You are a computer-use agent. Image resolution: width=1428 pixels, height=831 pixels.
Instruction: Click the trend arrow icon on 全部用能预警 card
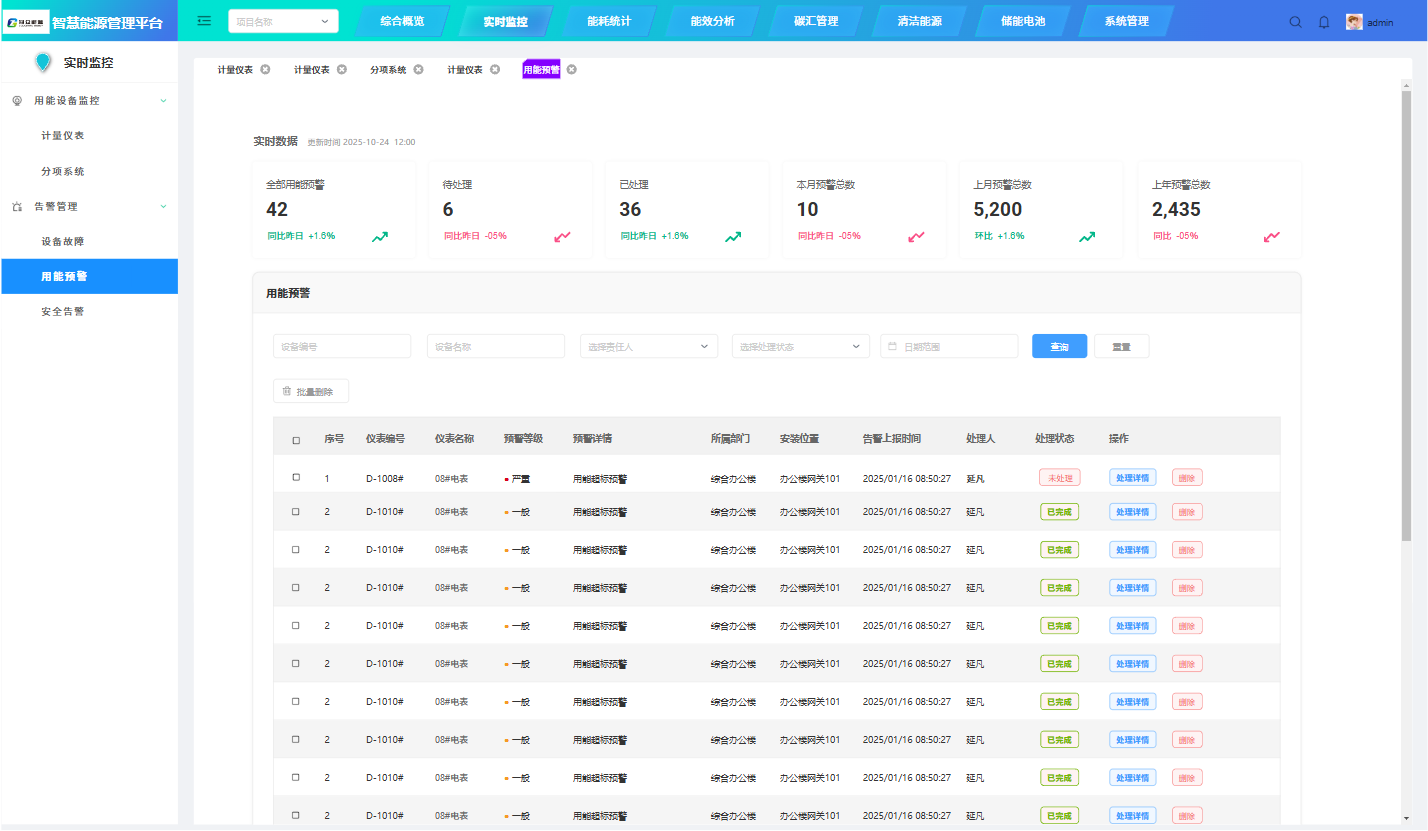point(380,237)
